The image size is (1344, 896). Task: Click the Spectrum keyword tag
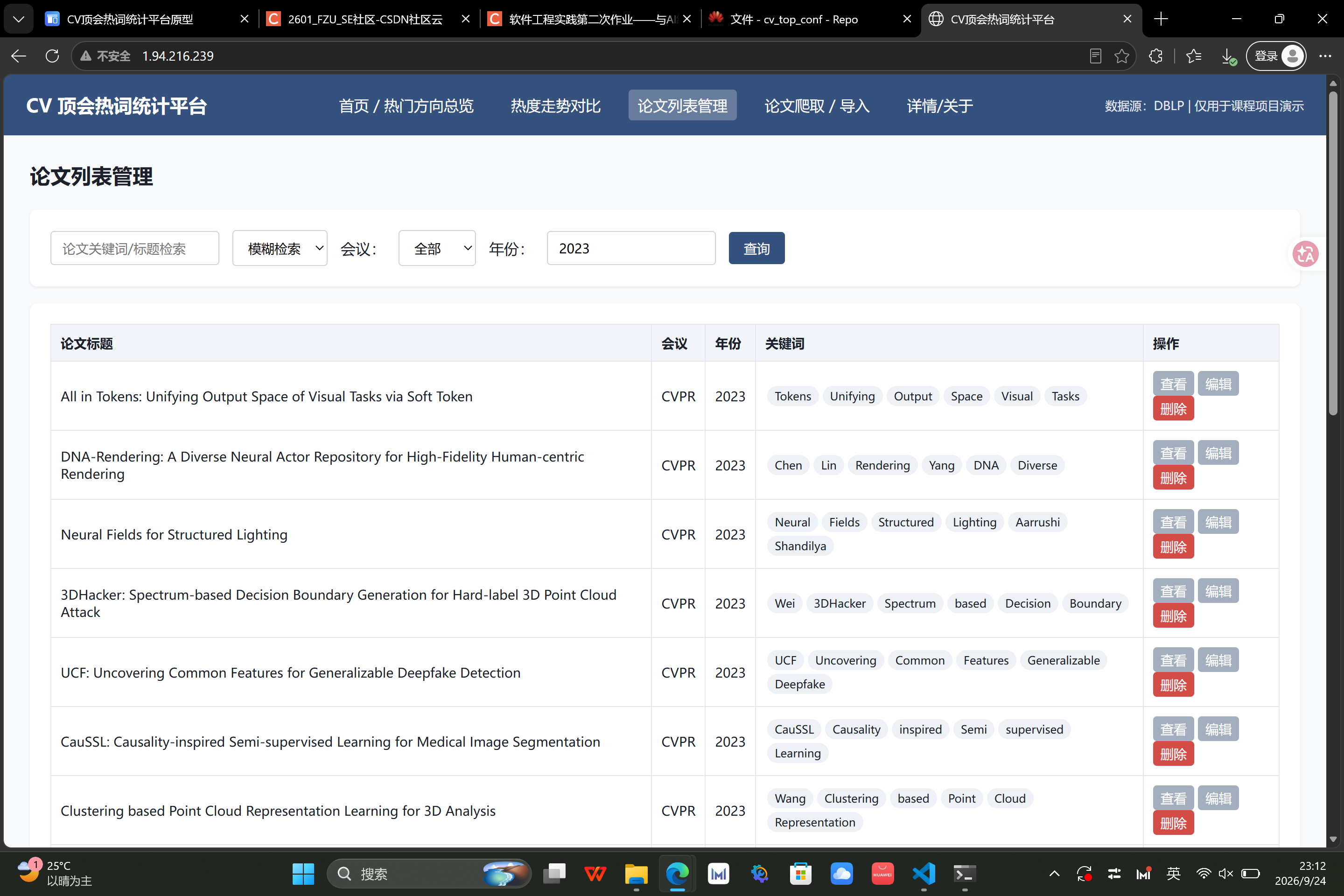coord(910,603)
